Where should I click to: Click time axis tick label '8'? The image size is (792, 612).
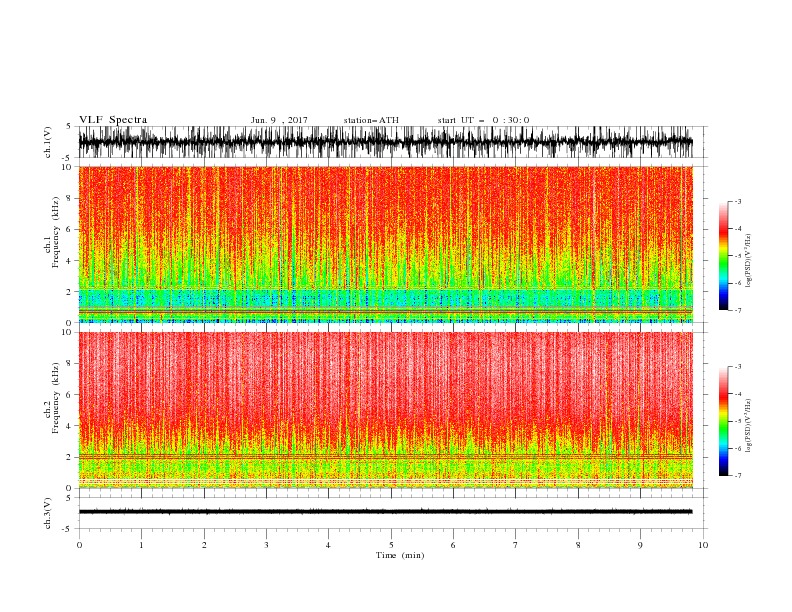pos(578,545)
